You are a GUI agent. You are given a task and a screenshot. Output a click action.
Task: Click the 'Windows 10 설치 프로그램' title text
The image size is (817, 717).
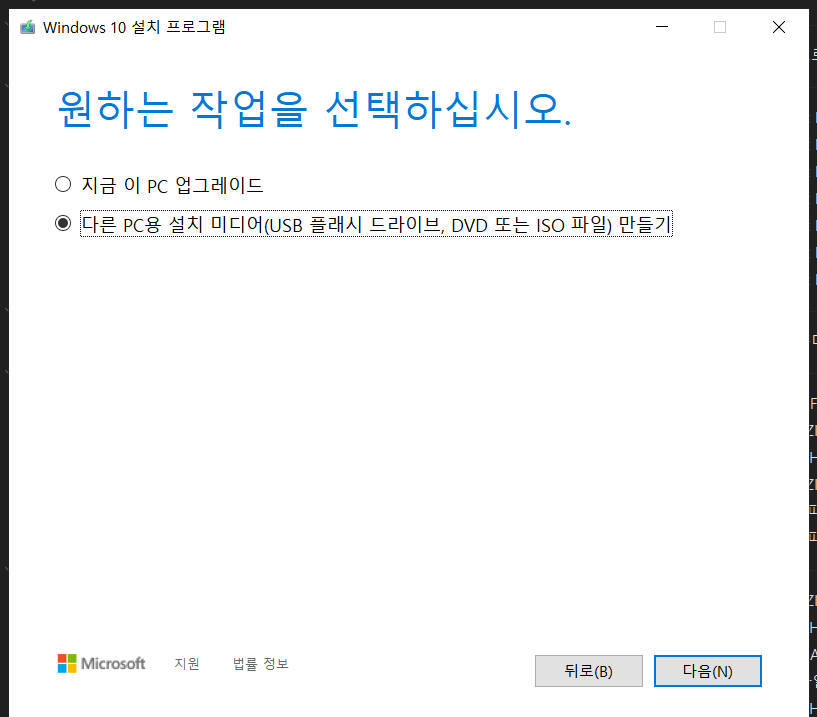click(x=134, y=27)
